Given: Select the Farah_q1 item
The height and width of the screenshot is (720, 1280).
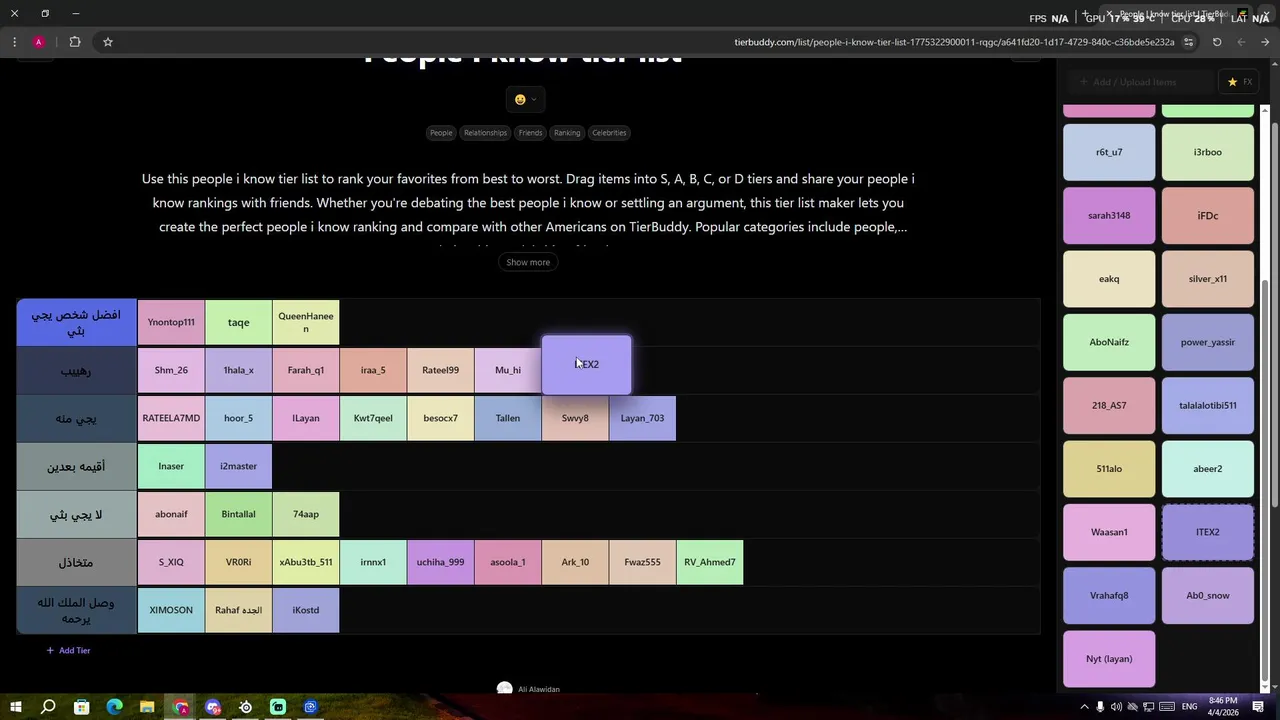Looking at the screenshot, I should pyautogui.click(x=306, y=370).
